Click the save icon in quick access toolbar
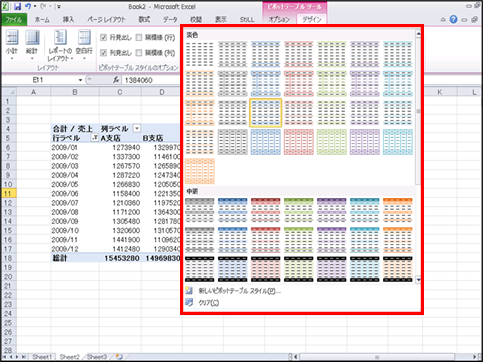483x362 pixels. tap(18, 6)
